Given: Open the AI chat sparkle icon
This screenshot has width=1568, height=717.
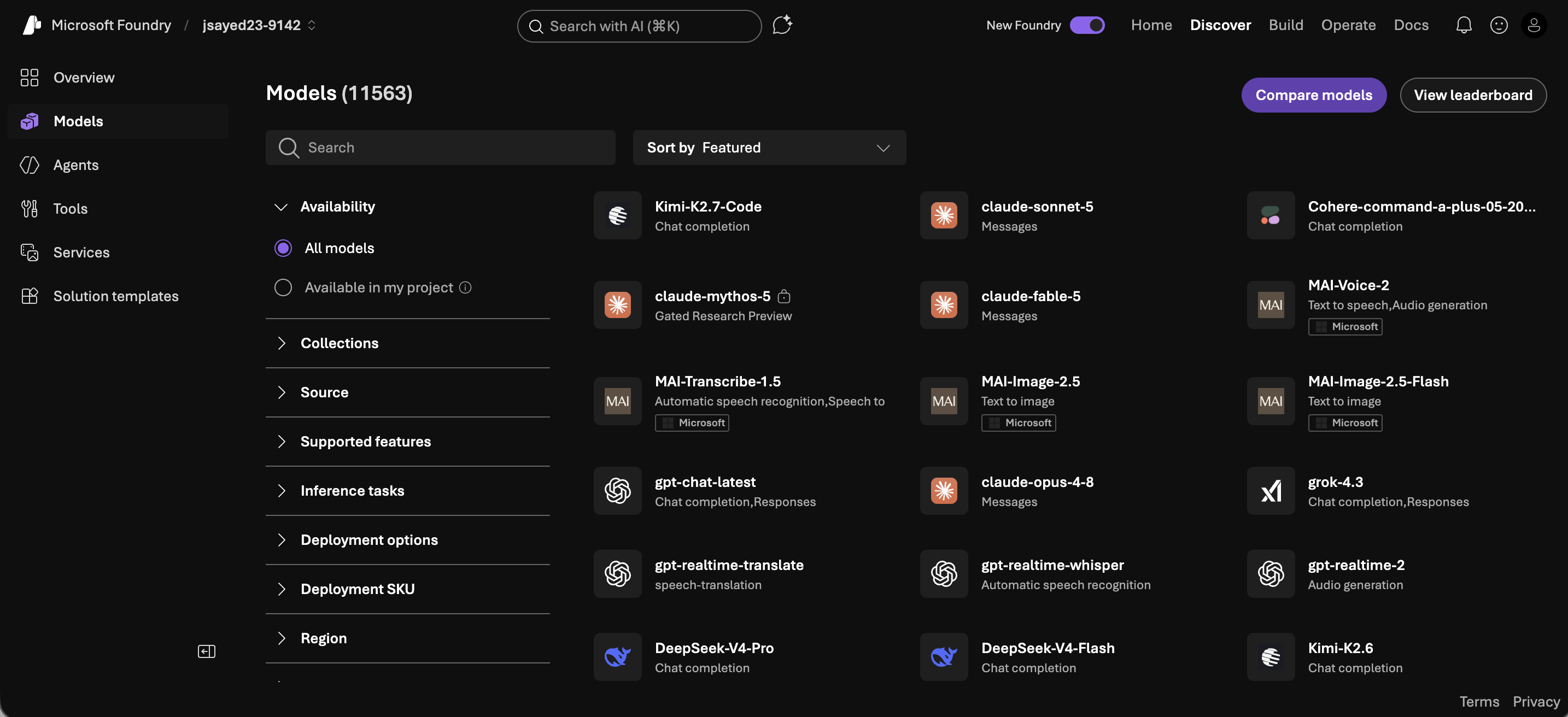Looking at the screenshot, I should 782,25.
